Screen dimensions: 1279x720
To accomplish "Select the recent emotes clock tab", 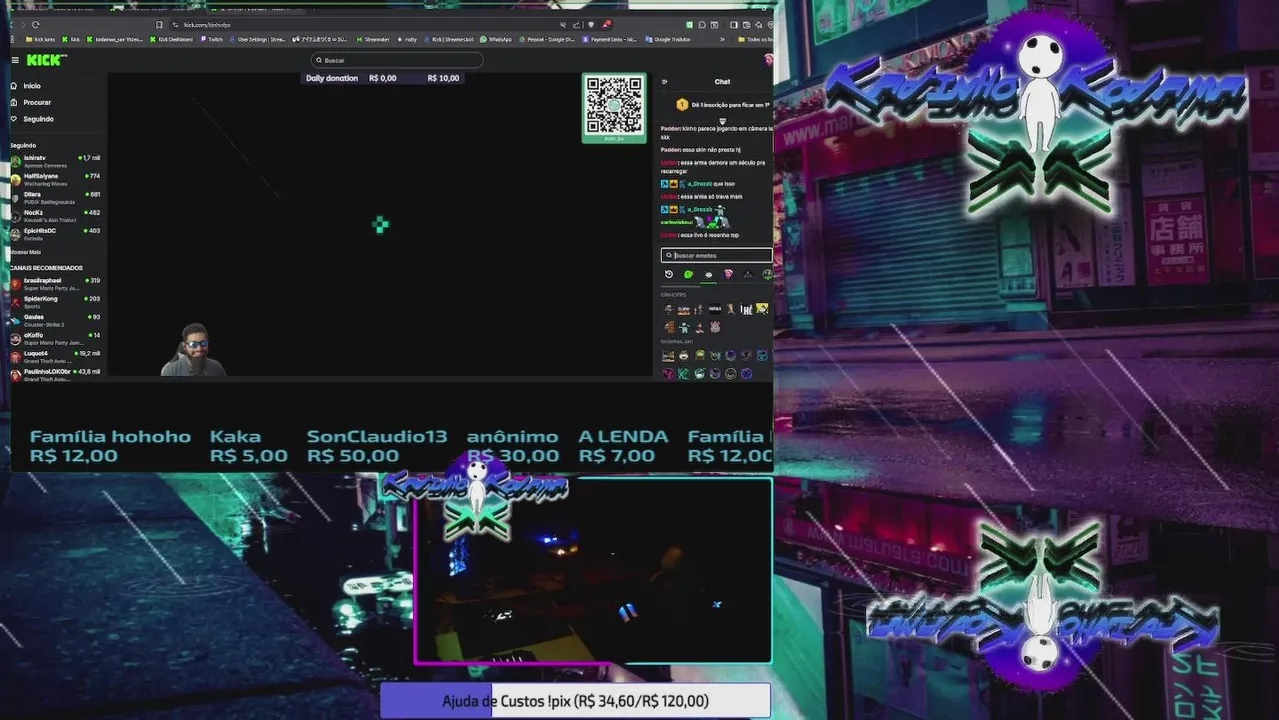I will coord(669,274).
